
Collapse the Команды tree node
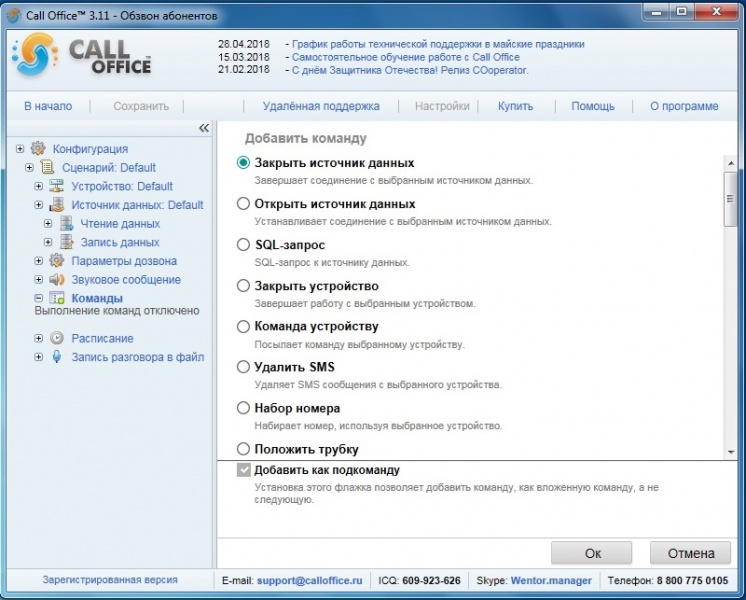pos(39,298)
